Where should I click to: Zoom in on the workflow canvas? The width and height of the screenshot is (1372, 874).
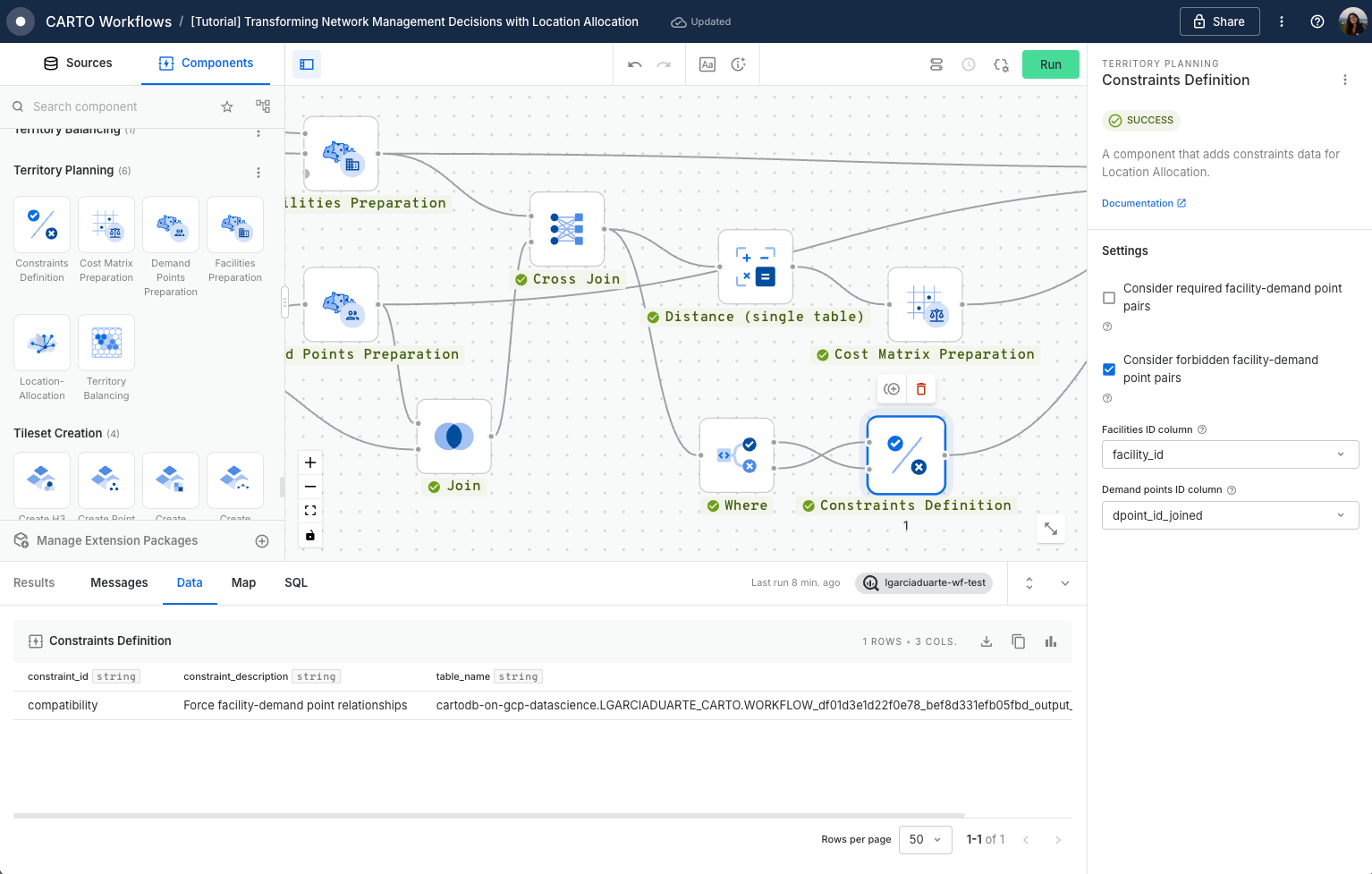[310, 462]
